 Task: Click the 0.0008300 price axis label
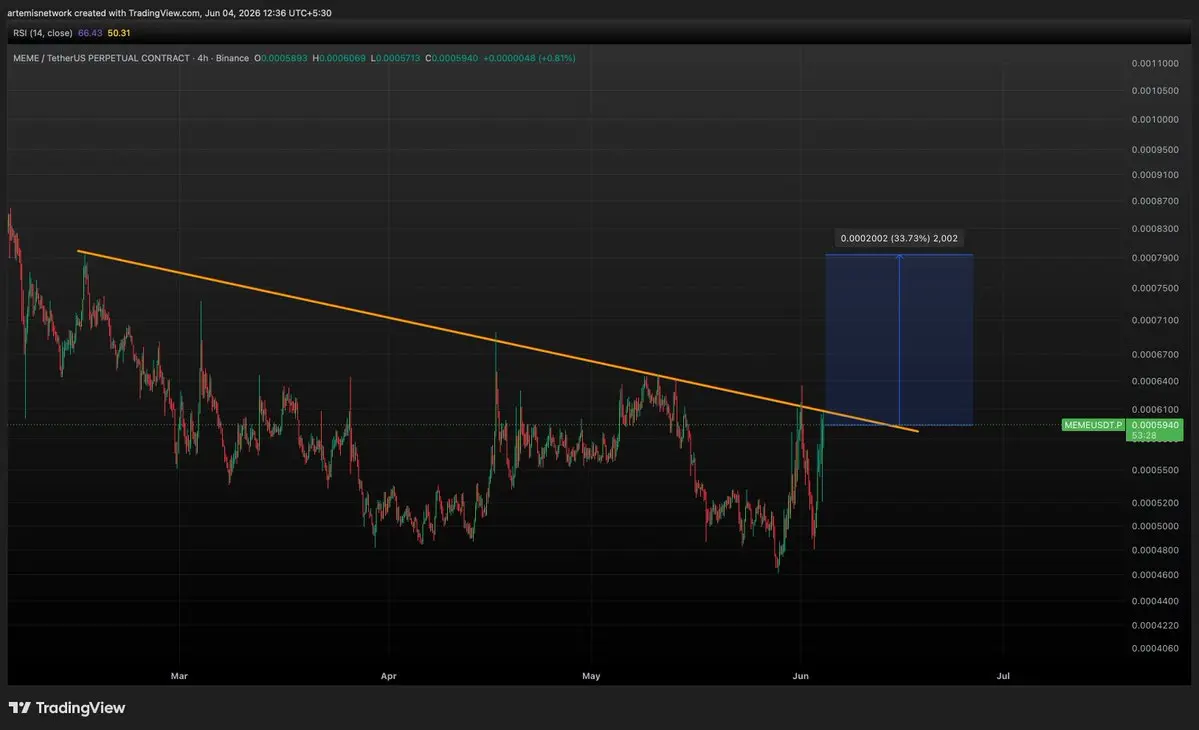pyautogui.click(x=1155, y=229)
